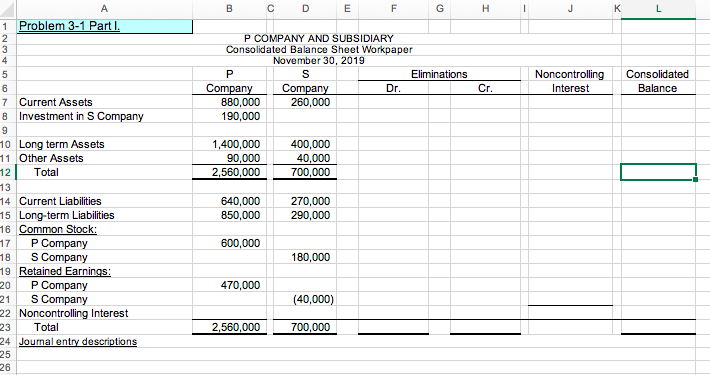The width and height of the screenshot is (710, 375).
Task: Click fill handle of selected cell
Action: [x=696, y=180]
